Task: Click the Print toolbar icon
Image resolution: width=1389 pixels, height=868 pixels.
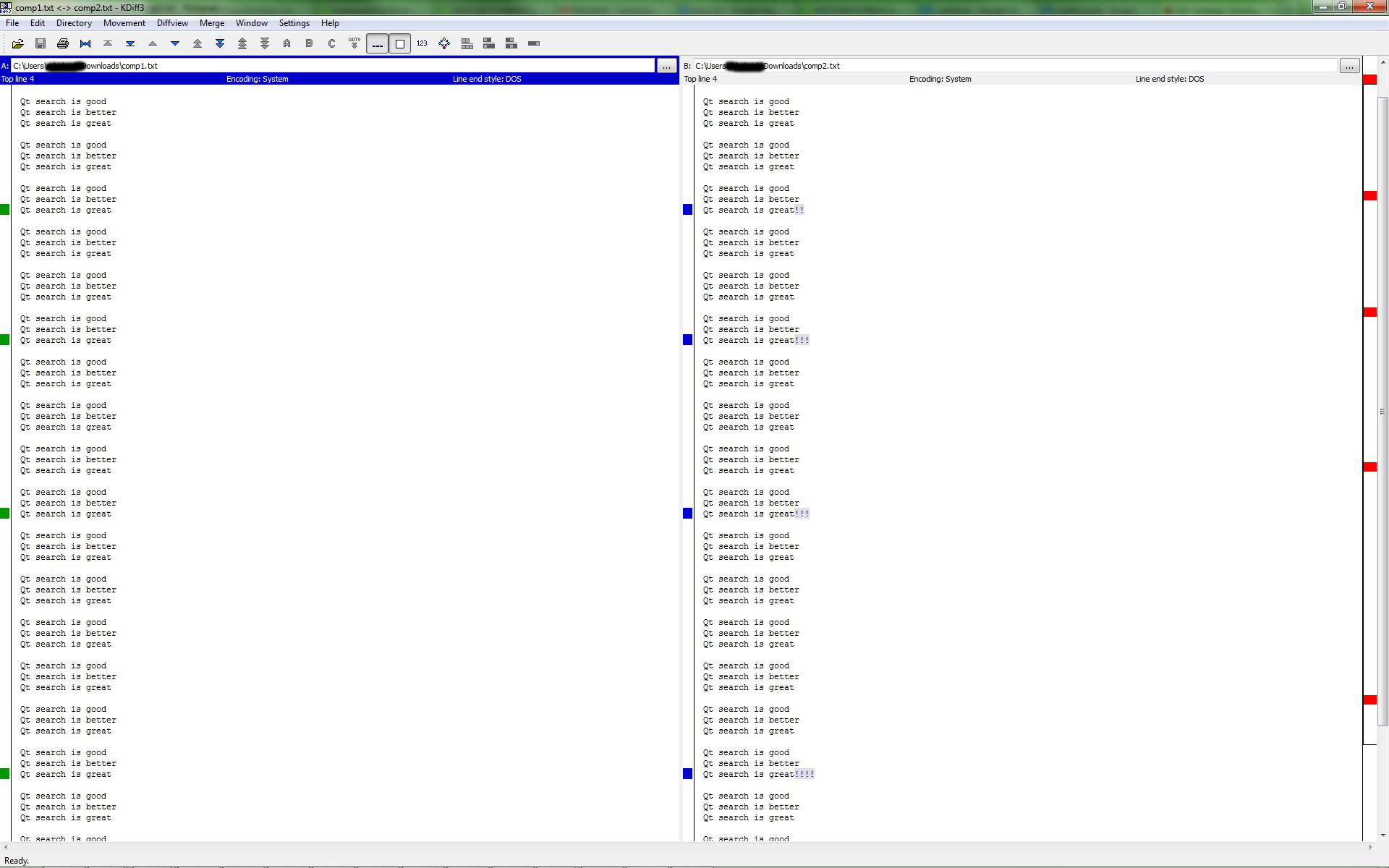Action: pos(63,43)
